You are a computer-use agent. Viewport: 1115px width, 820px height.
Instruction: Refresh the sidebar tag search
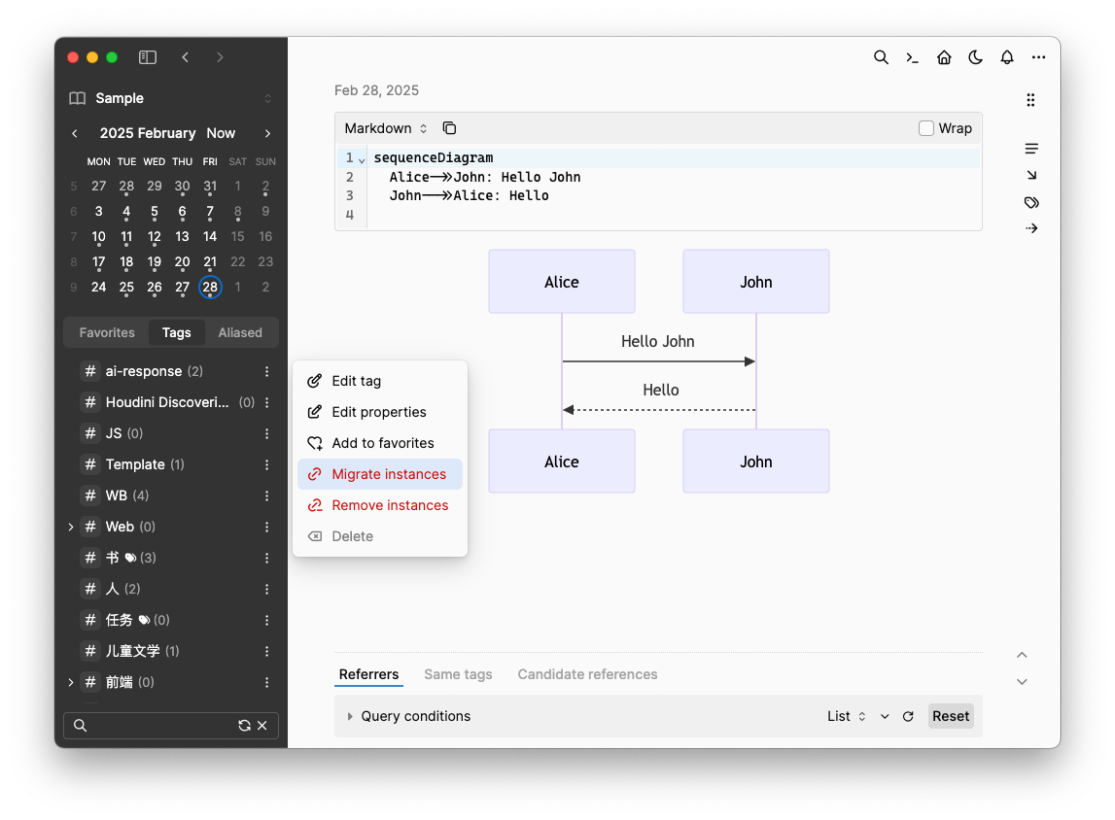click(244, 725)
